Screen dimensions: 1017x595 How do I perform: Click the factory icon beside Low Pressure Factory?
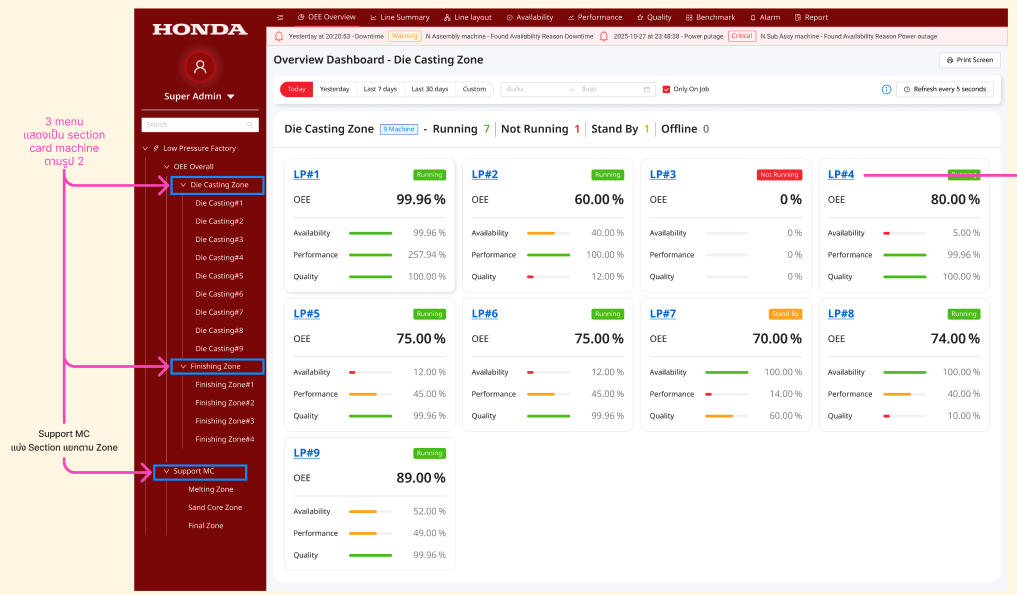tap(156, 148)
